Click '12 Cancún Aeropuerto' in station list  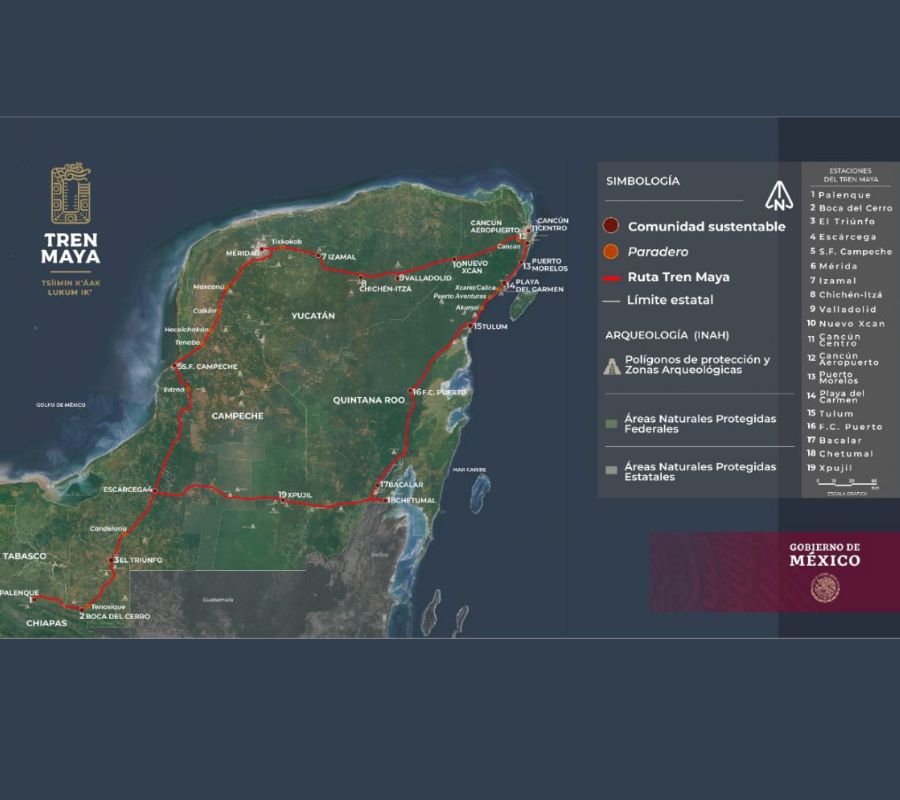843,359
